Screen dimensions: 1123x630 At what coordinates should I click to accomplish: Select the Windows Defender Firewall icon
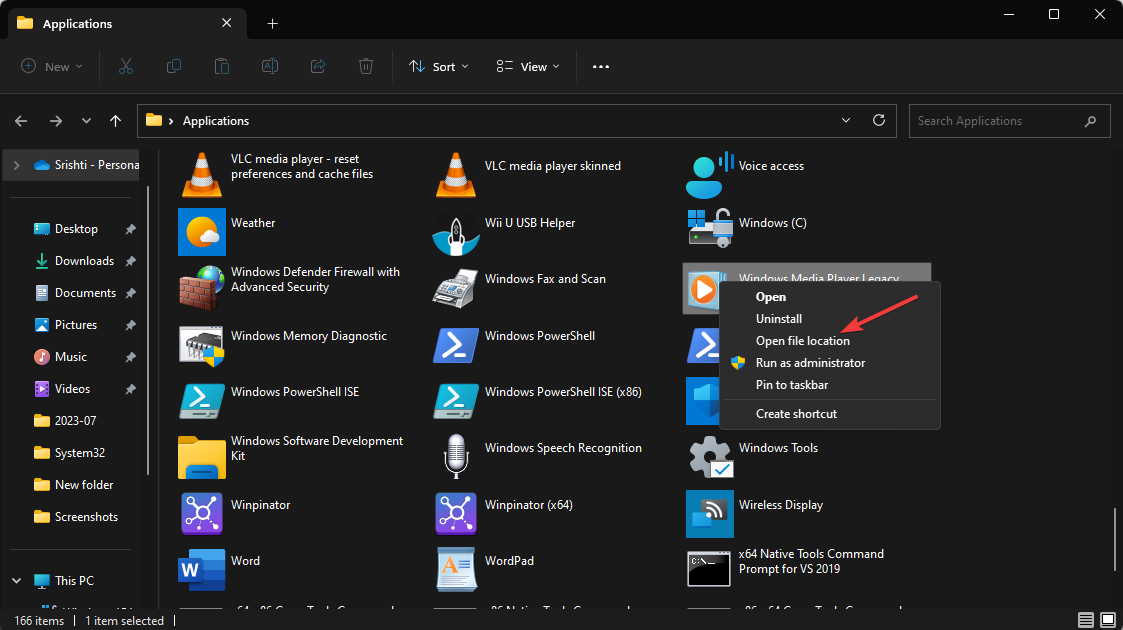(x=202, y=287)
